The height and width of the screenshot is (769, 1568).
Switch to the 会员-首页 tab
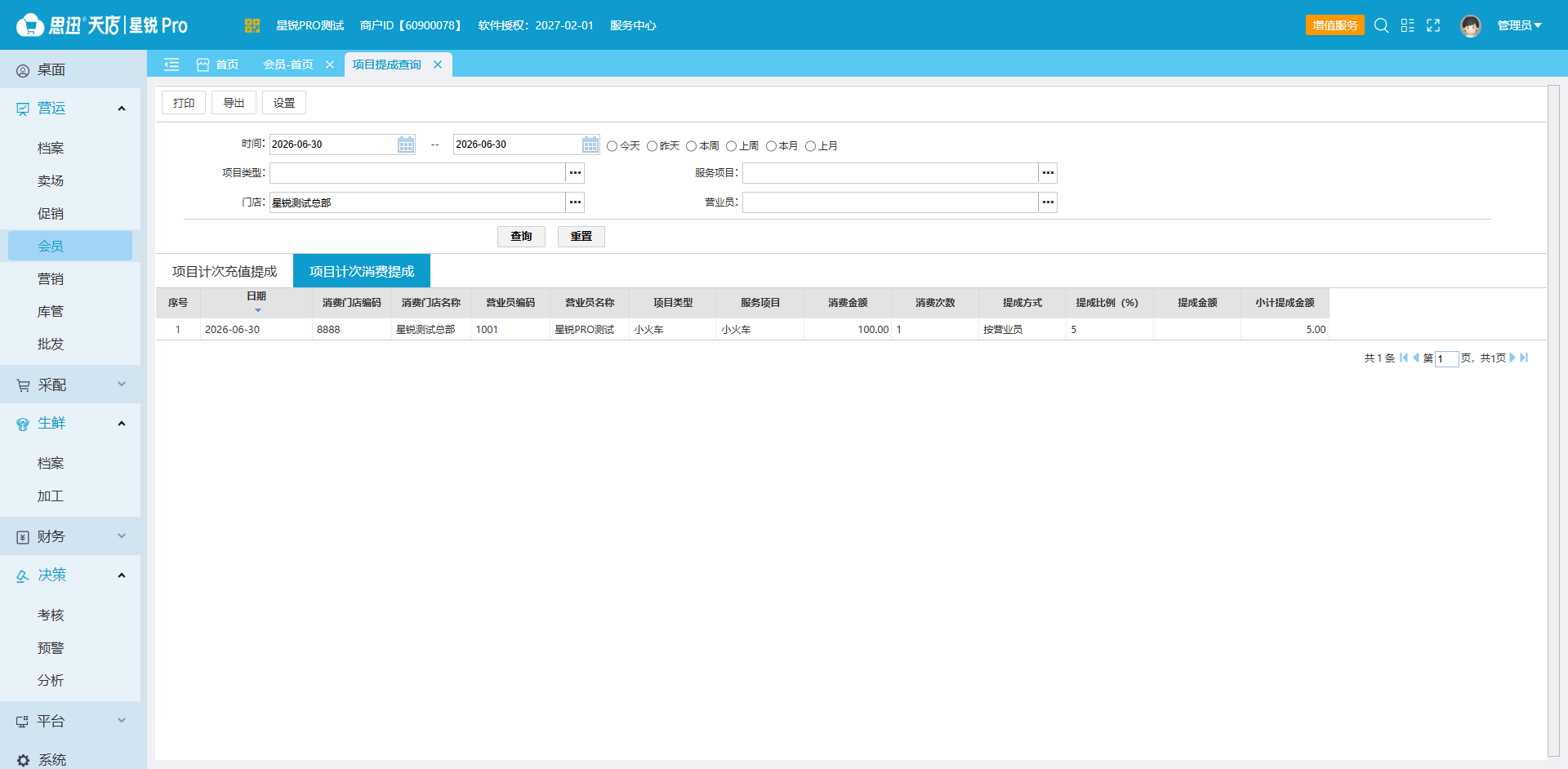[288, 64]
